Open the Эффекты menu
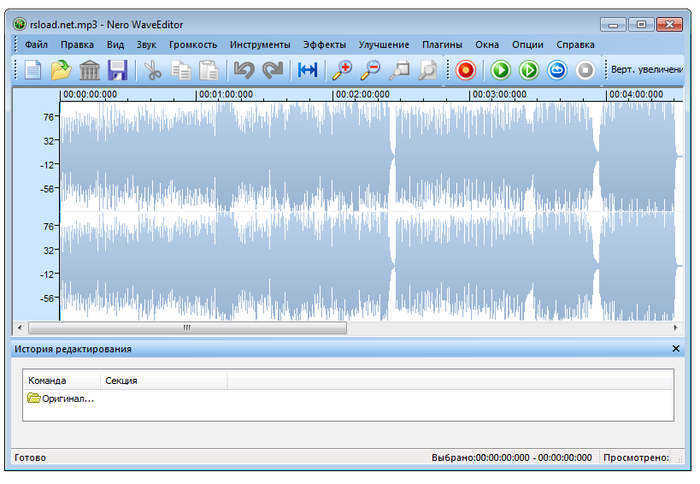 coord(325,45)
